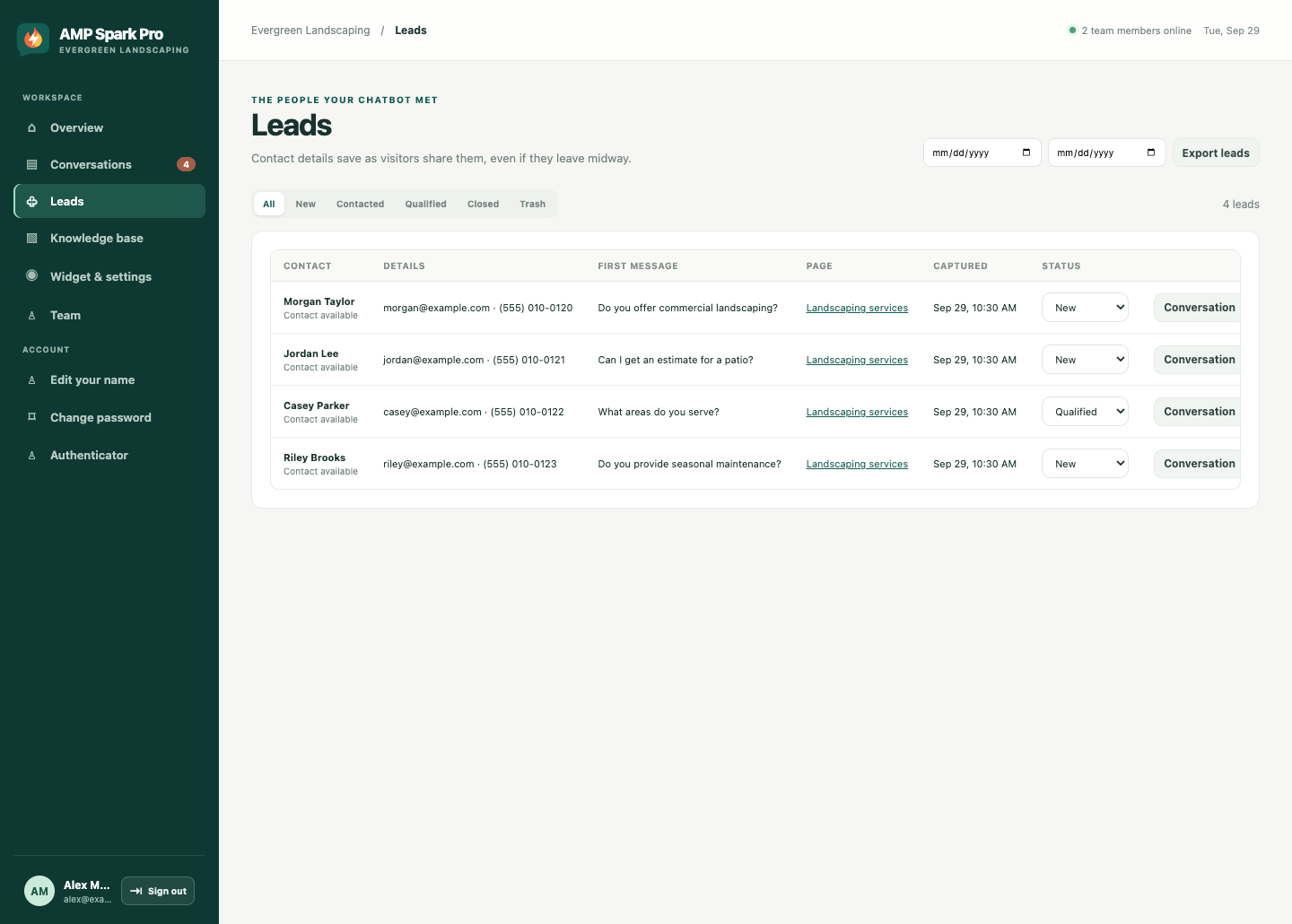
Task: Click 'Can I get an estimate for a patio?' message
Action: point(676,360)
